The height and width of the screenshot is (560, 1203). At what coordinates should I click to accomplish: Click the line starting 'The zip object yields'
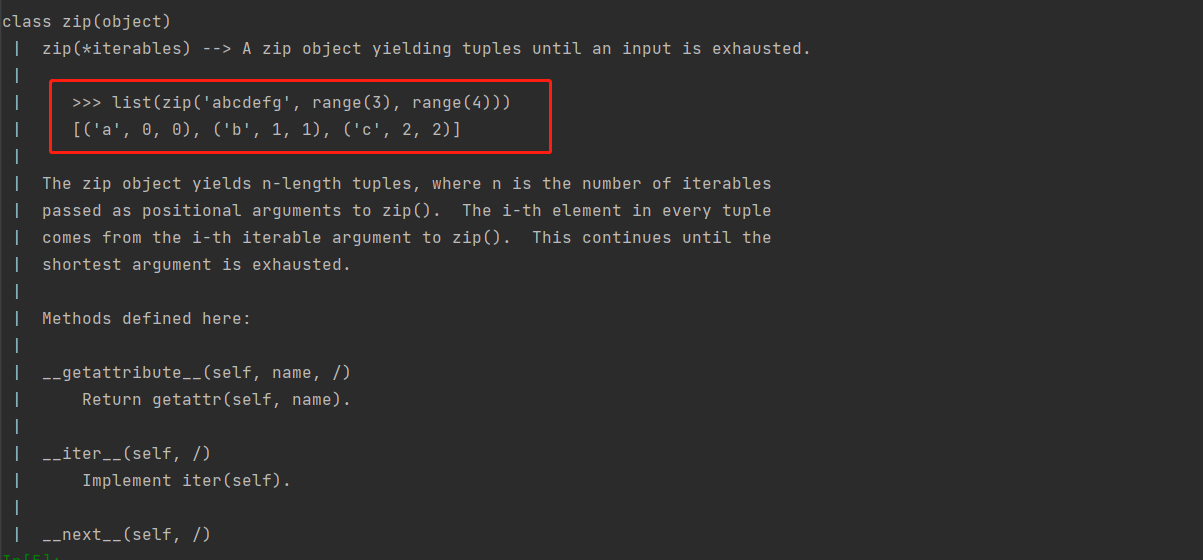tap(407, 184)
